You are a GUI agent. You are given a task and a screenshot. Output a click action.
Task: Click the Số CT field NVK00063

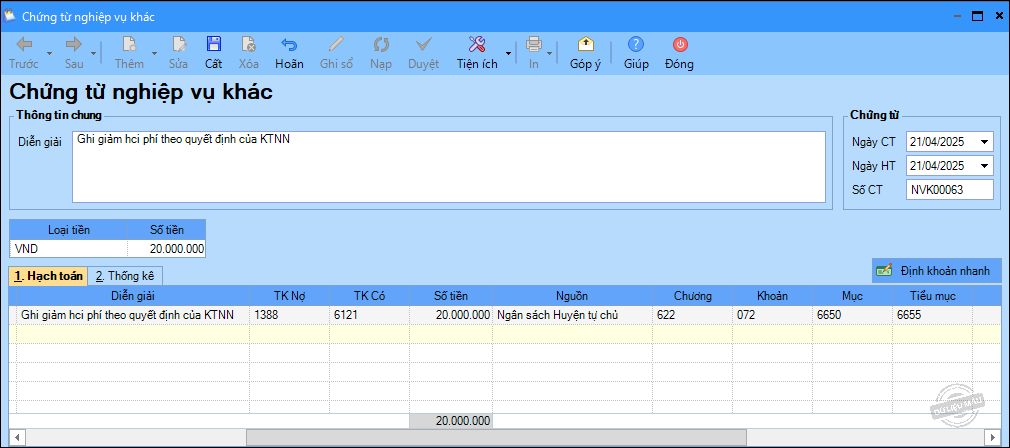pyautogui.click(x=949, y=190)
